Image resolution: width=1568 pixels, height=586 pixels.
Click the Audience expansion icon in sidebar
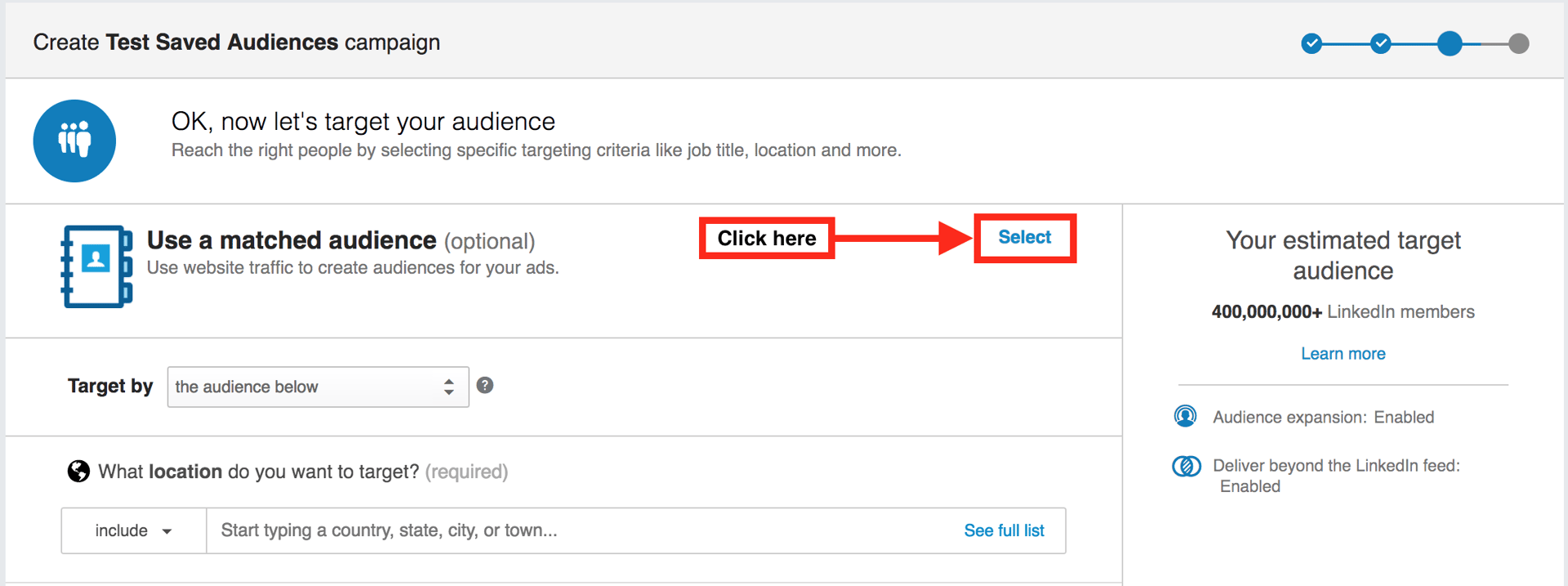coord(1186,416)
